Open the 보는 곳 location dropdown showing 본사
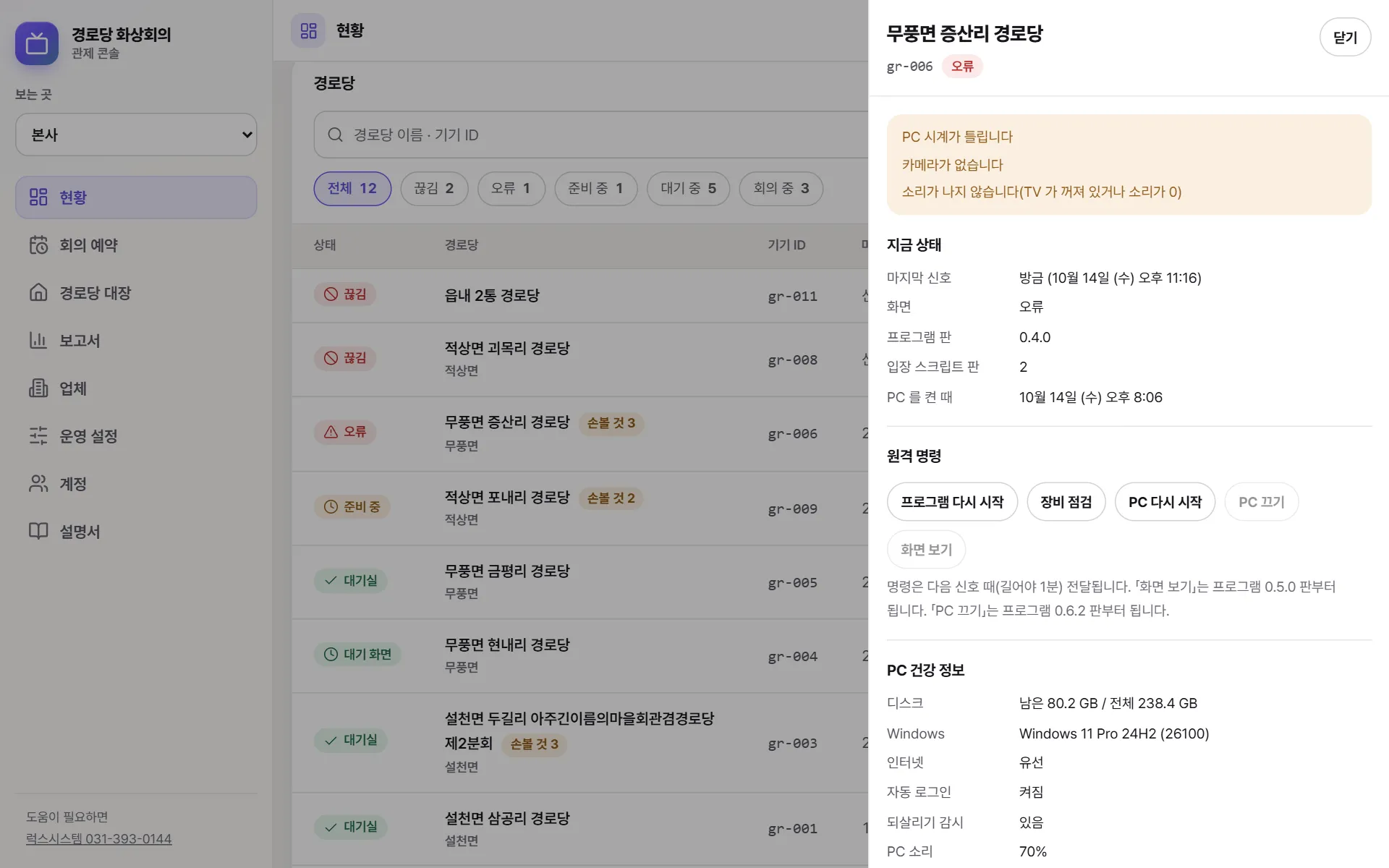The width and height of the screenshot is (1389, 868). pos(136,135)
